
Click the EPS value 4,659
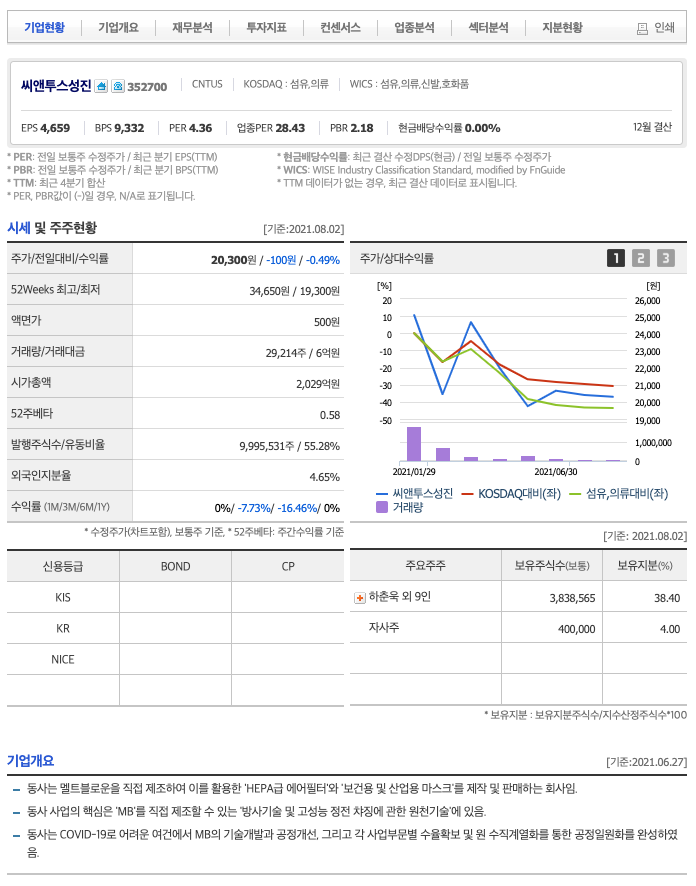click(x=55, y=128)
